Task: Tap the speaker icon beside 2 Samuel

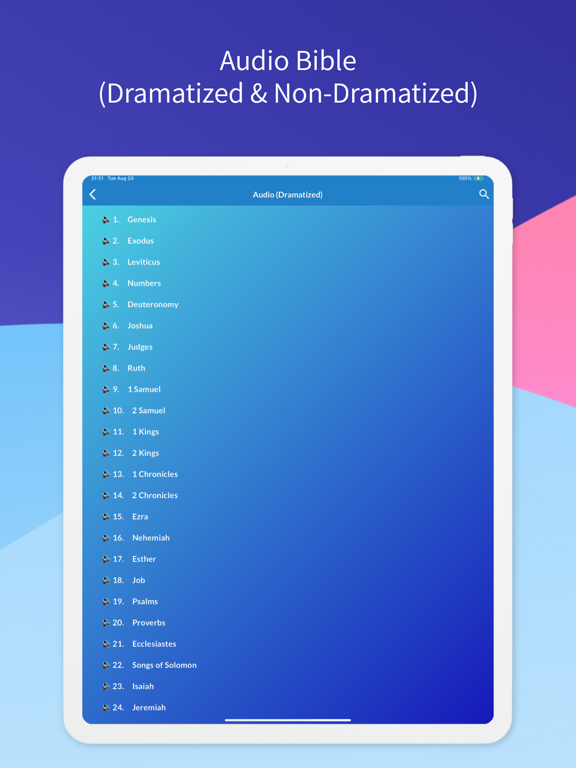Action: (105, 411)
